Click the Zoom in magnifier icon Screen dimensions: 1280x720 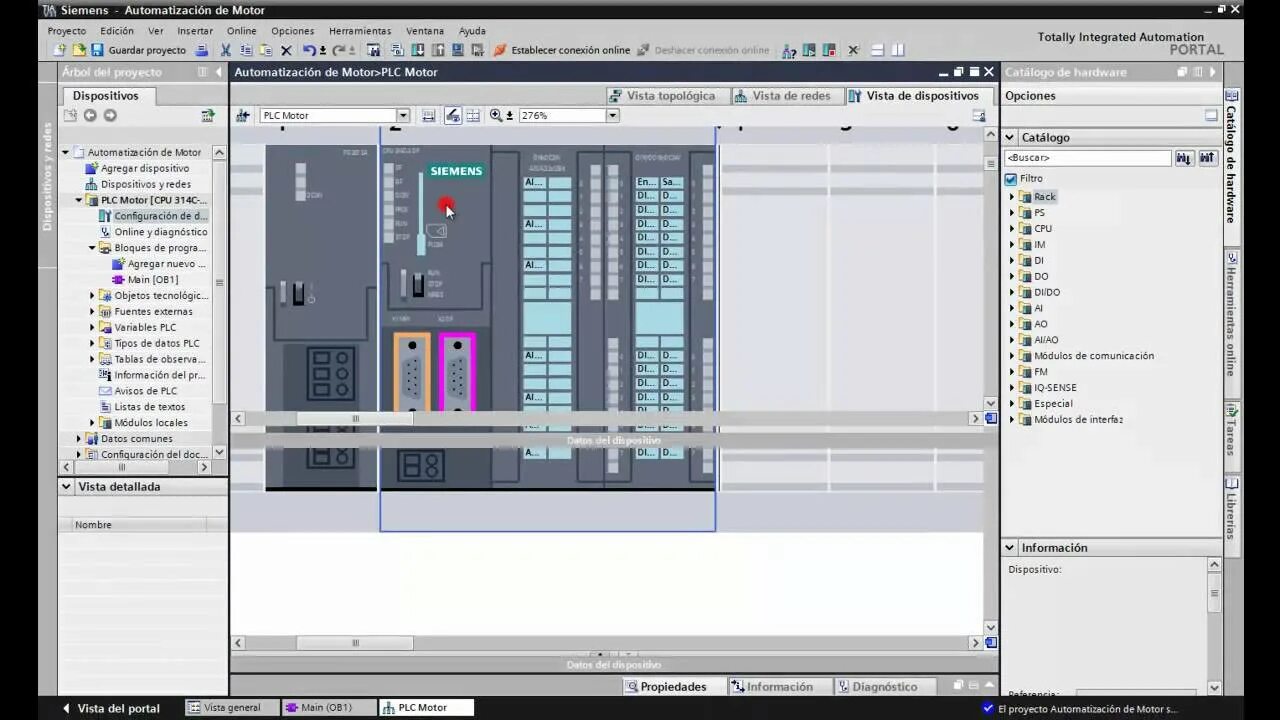click(x=496, y=115)
